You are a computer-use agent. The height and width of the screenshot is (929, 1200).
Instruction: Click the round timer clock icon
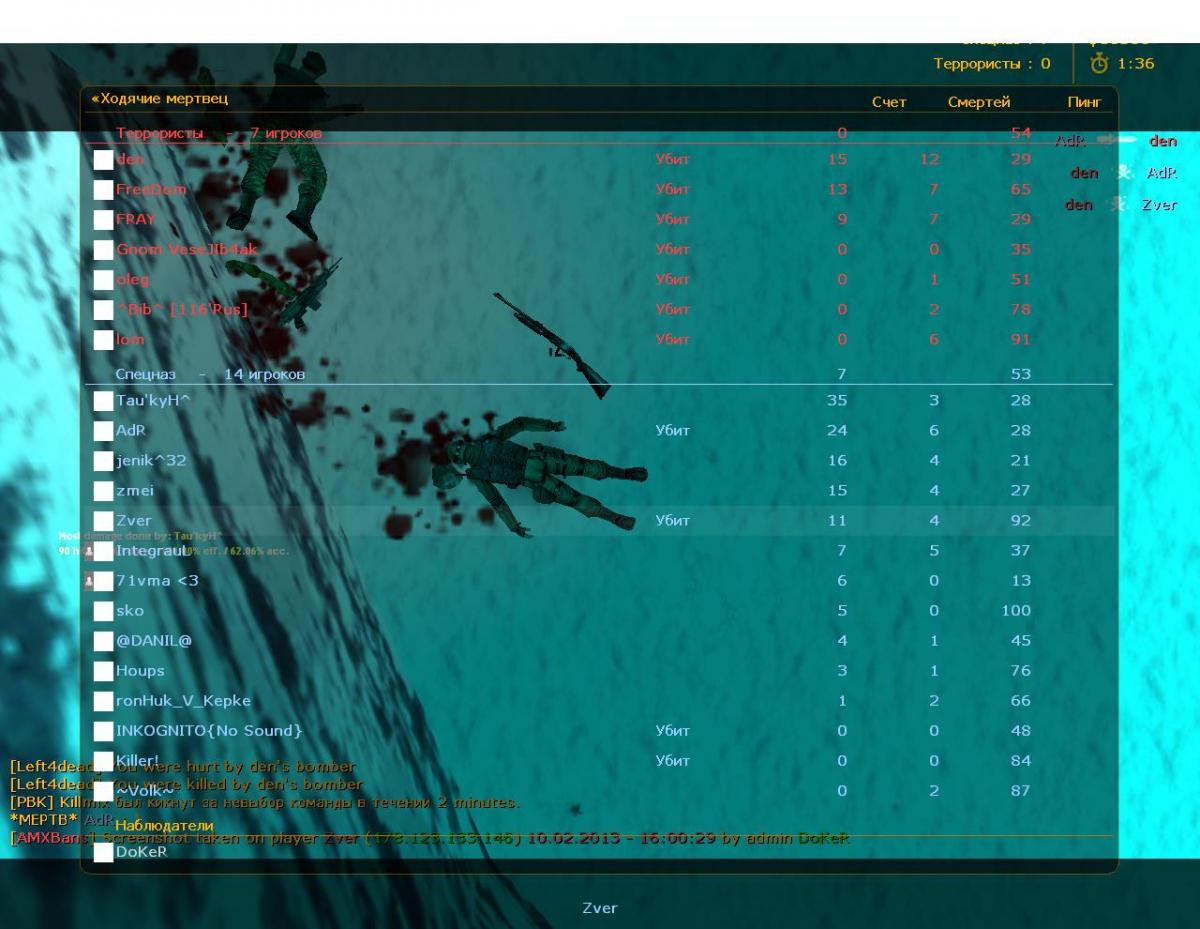(x=1099, y=63)
